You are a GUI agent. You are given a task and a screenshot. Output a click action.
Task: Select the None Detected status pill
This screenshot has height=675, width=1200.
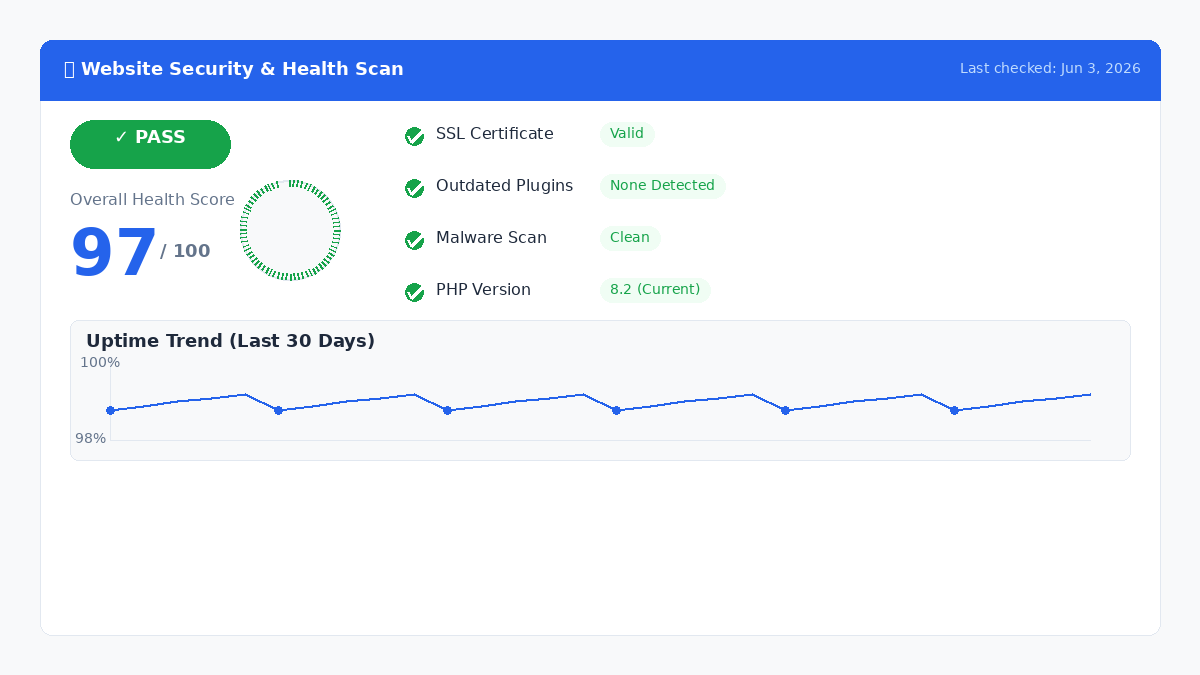pyautogui.click(x=662, y=186)
